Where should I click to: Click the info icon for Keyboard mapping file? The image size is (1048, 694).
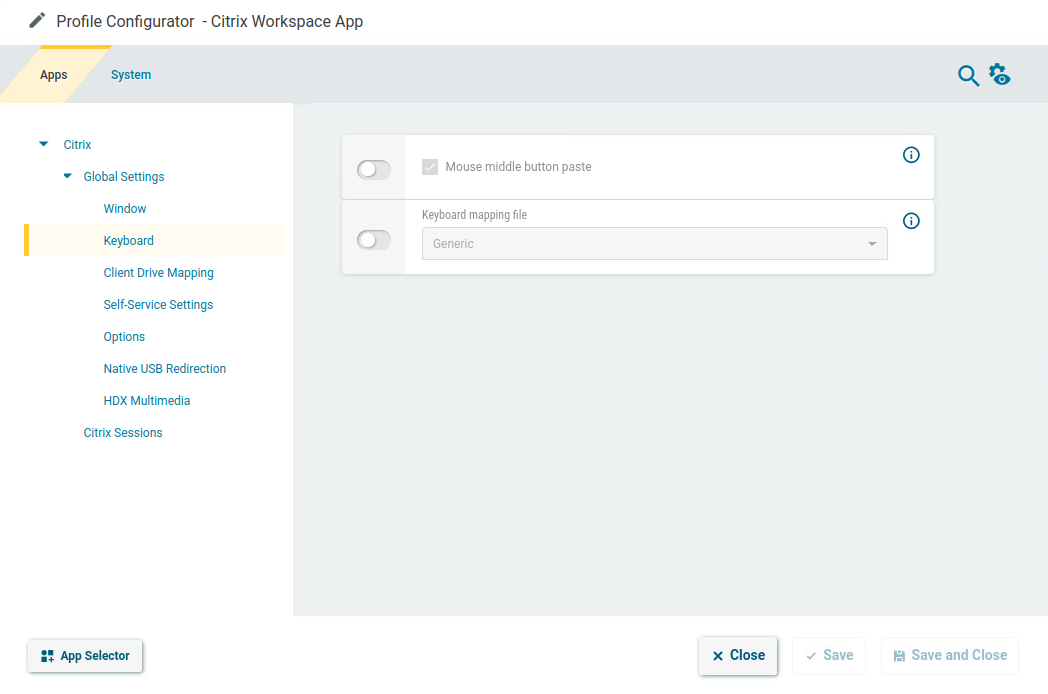tap(911, 221)
